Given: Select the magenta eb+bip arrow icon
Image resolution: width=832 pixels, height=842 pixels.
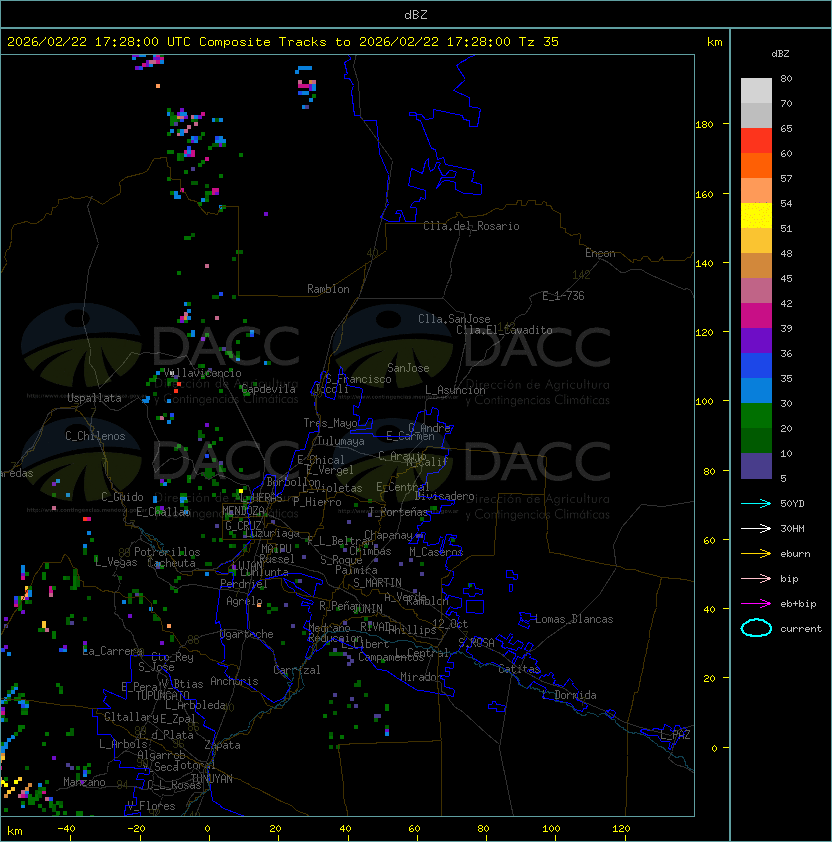Looking at the screenshot, I should click(756, 603).
